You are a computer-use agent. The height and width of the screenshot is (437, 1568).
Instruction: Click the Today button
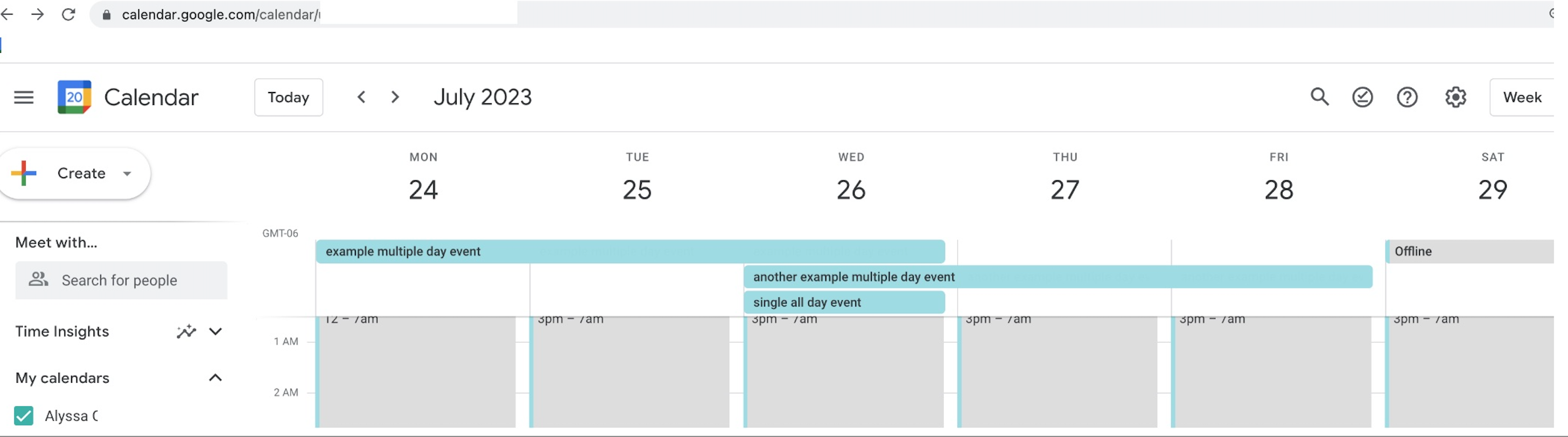pyautogui.click(x=289, y=97)
